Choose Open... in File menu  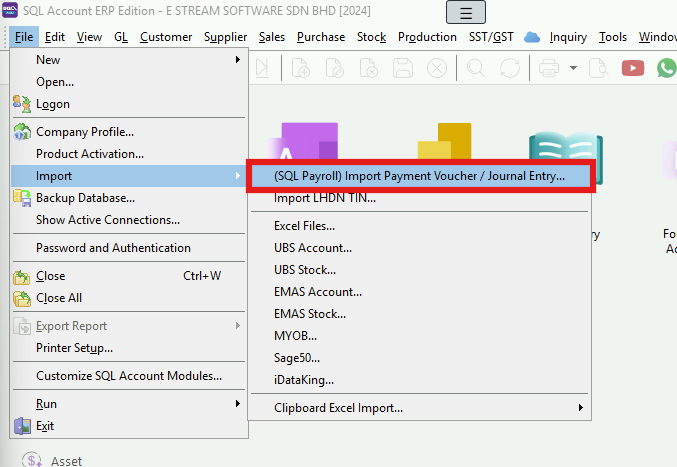[129, 82]
